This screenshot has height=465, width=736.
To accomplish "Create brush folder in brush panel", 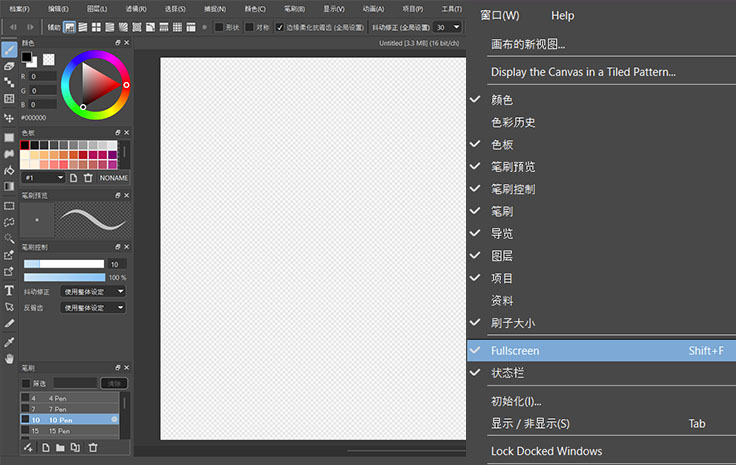I will (60, 448).
